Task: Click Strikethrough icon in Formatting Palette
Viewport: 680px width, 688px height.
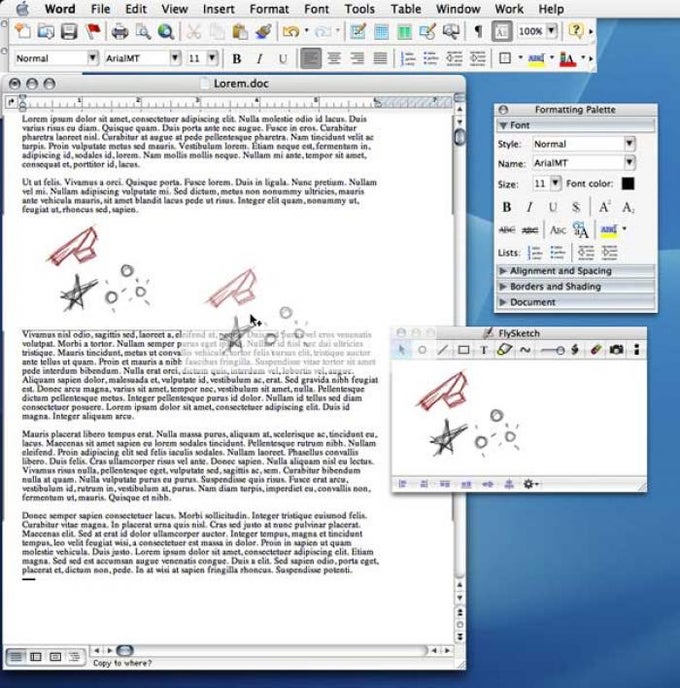Action: coord(507,229)
